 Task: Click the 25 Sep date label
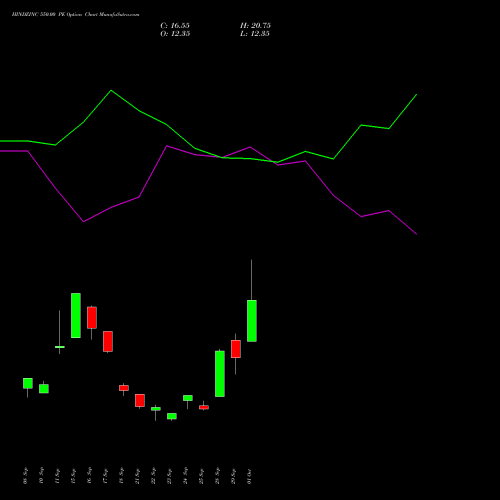202,476
